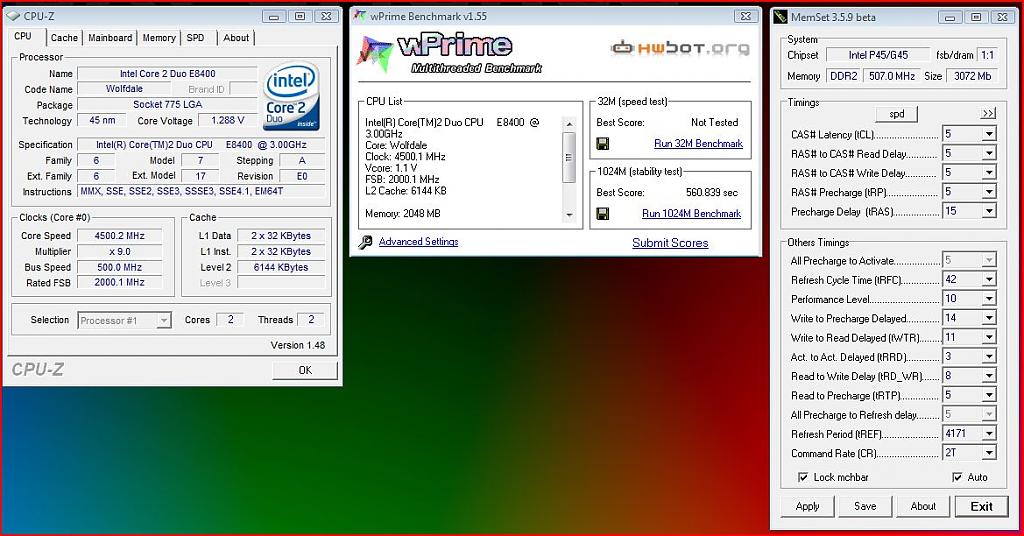Click the >> expand button in MemSet Timings
The image size is (1024, 536).
(x=988, y=114)
